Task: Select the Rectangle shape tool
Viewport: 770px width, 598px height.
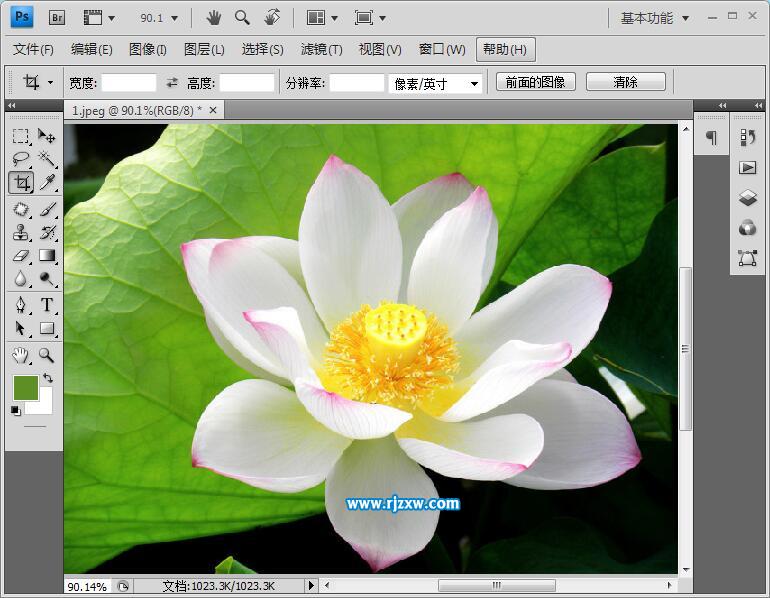Action: point(47,328)
